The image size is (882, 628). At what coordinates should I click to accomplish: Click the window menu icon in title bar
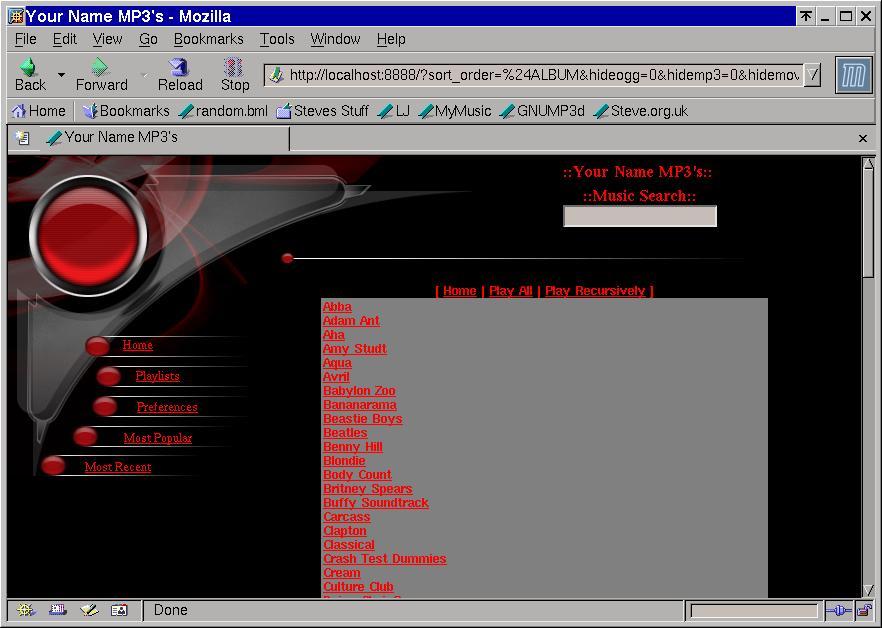[x=16, y=16]
